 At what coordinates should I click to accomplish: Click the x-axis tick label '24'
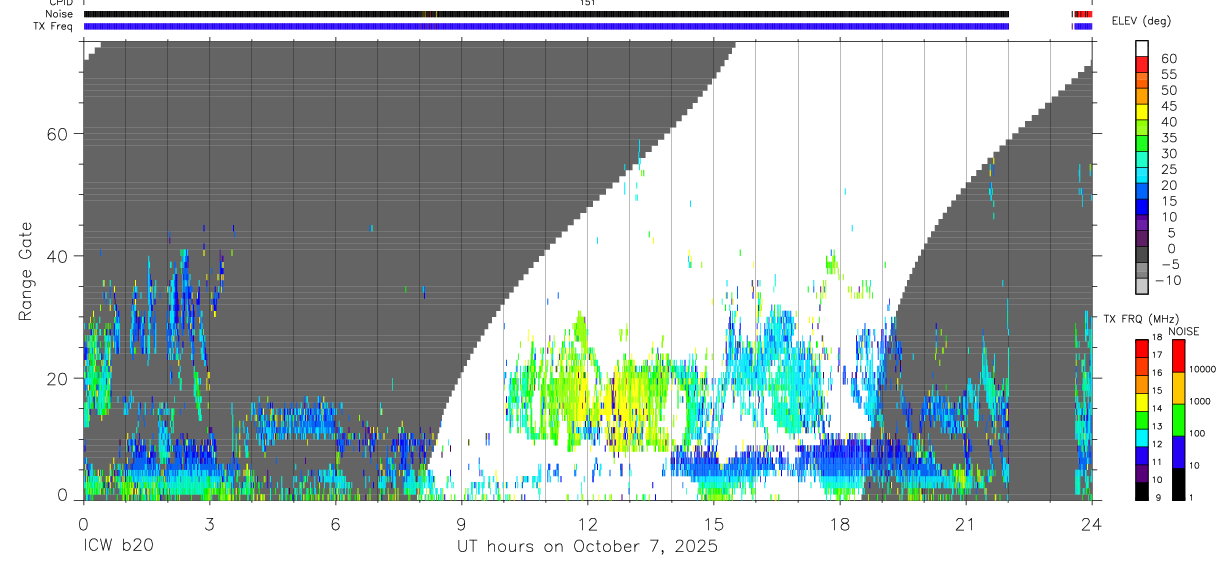[x=1091, y=524]
